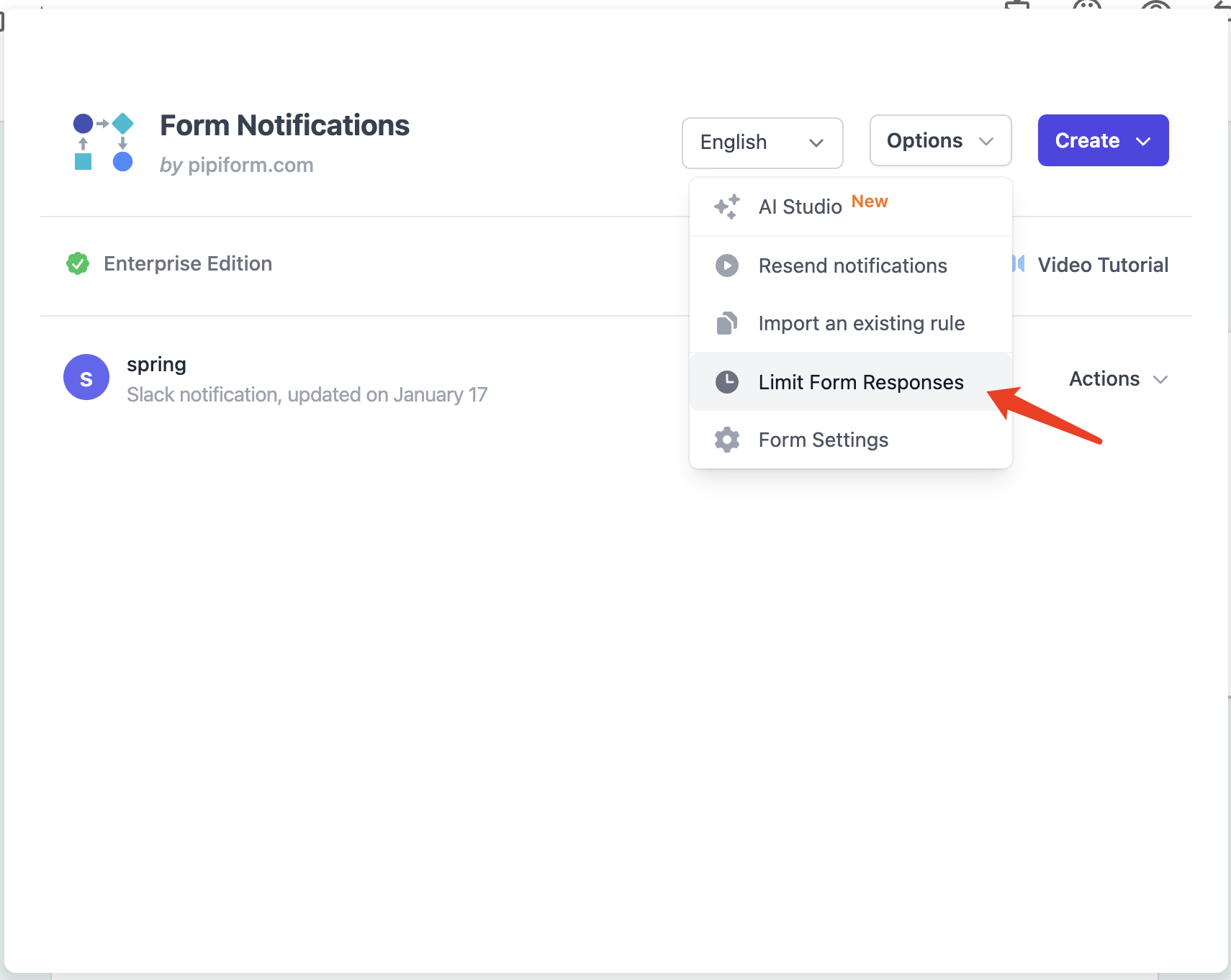
Task: Click the purple S avatar of the spring rule
Action: (x=86, y=377)
